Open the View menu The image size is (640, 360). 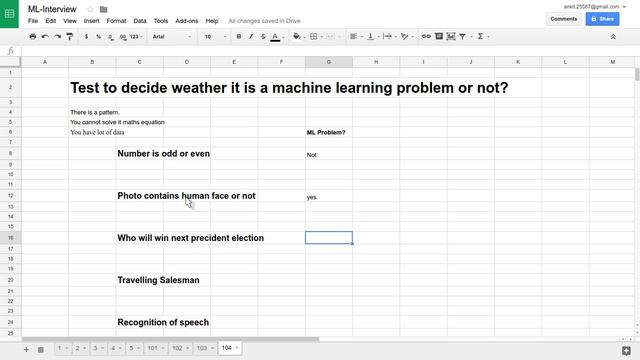point(70,21)
